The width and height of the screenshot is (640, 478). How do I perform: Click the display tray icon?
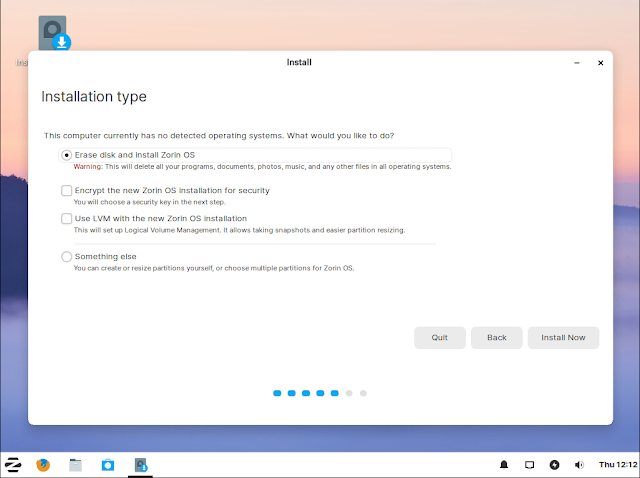click(529, 465)
